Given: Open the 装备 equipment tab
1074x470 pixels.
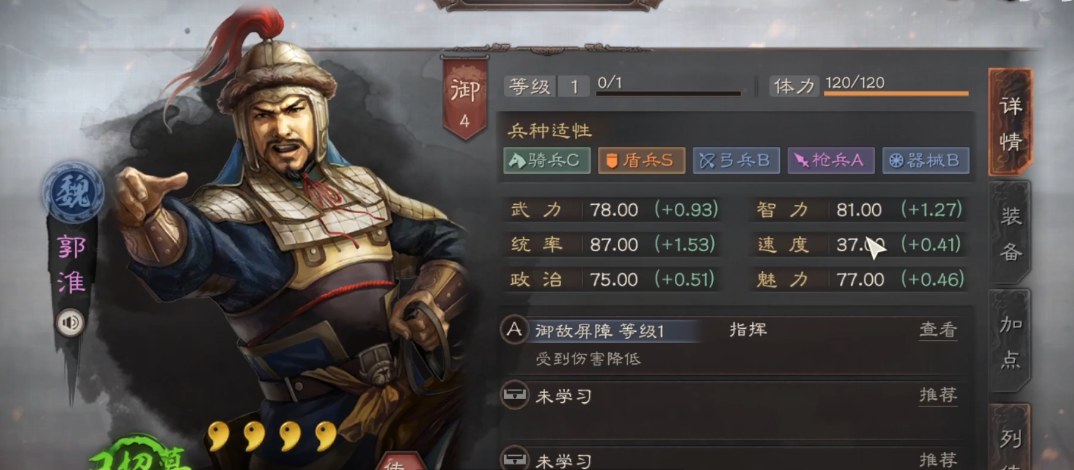Looking at the screenshot, I should [1010, 234].
